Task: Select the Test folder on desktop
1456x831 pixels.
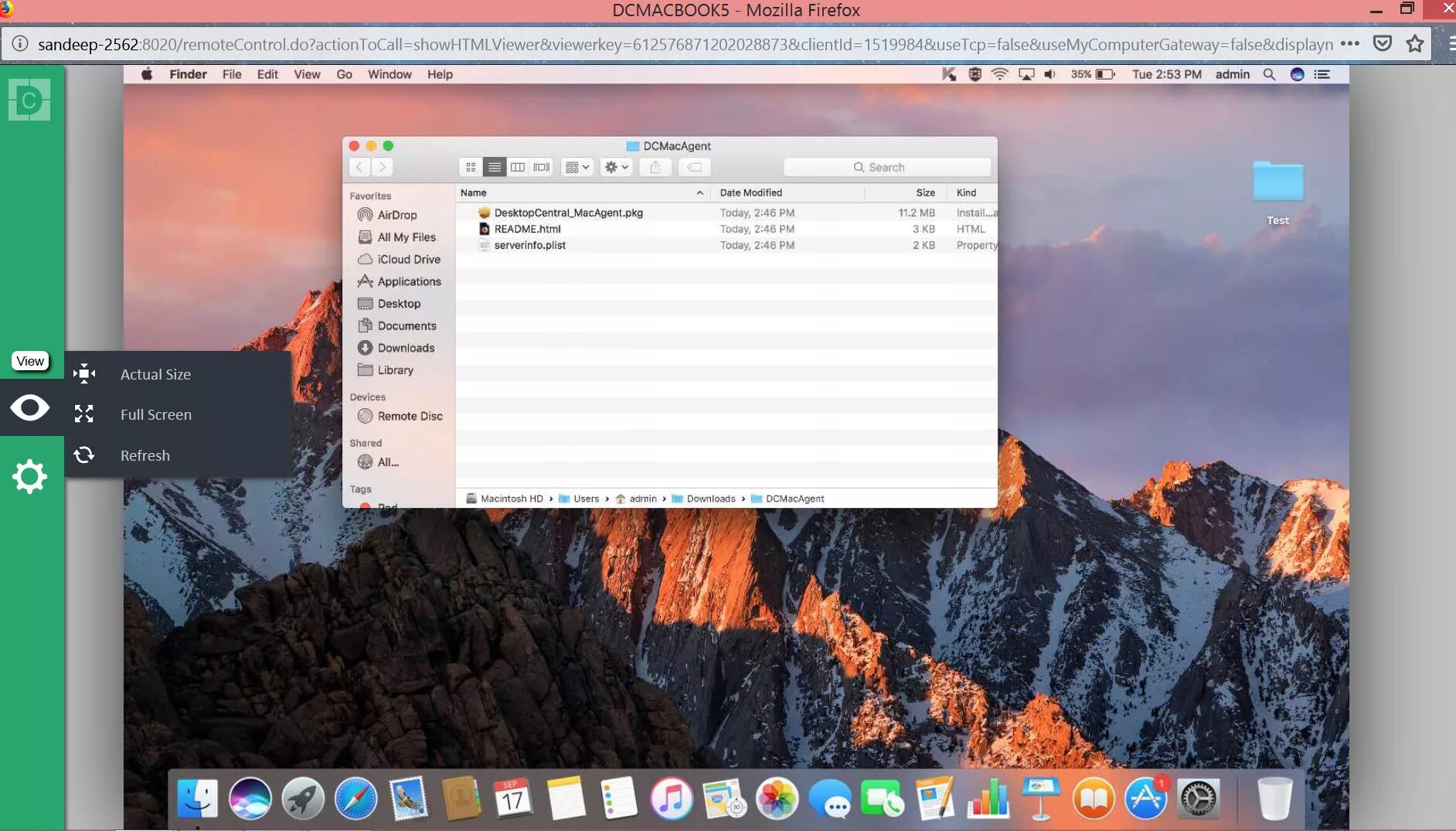Action: pos(1277,193)
